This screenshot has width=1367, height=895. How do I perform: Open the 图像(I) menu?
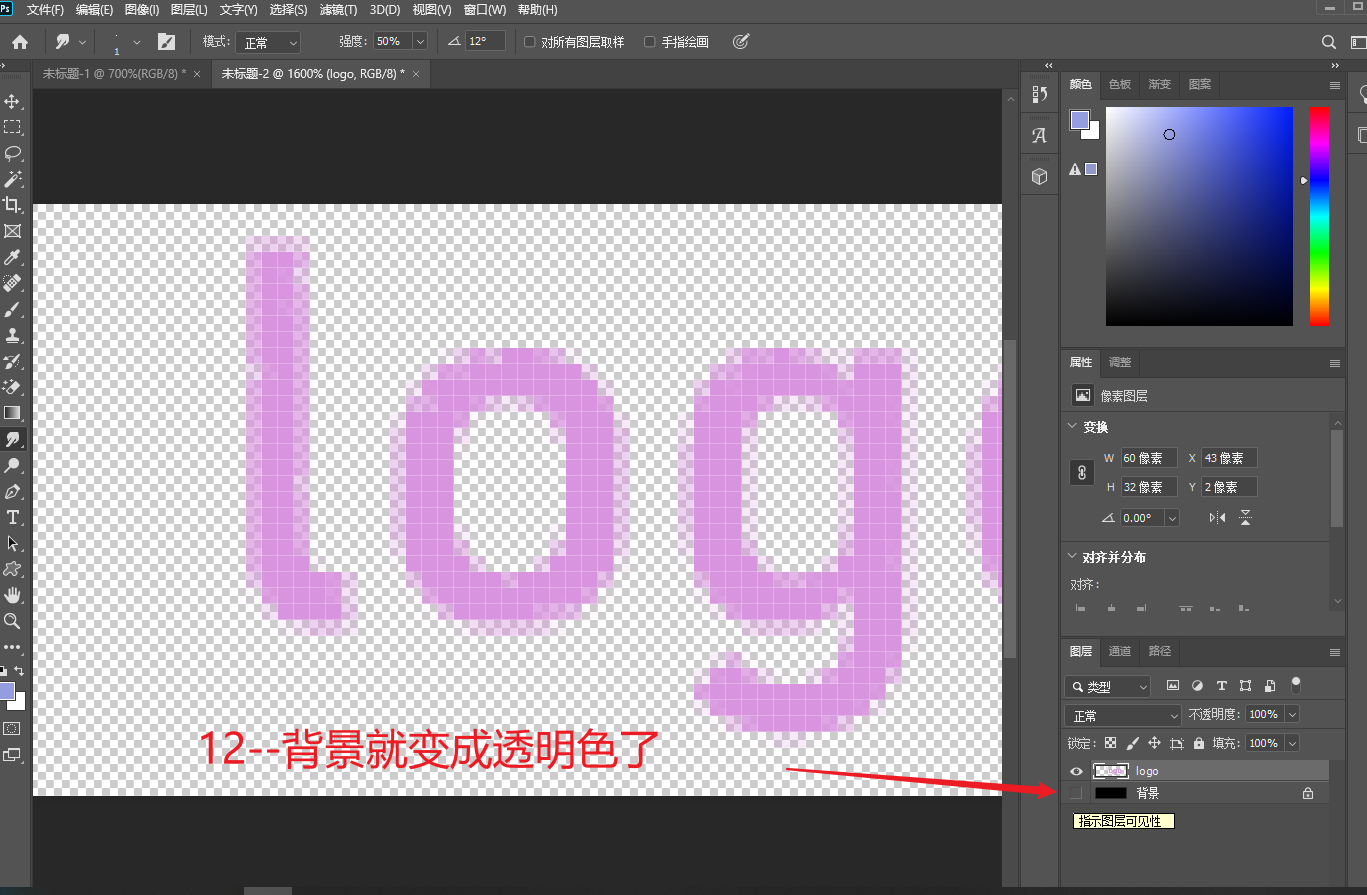(142, 10)
